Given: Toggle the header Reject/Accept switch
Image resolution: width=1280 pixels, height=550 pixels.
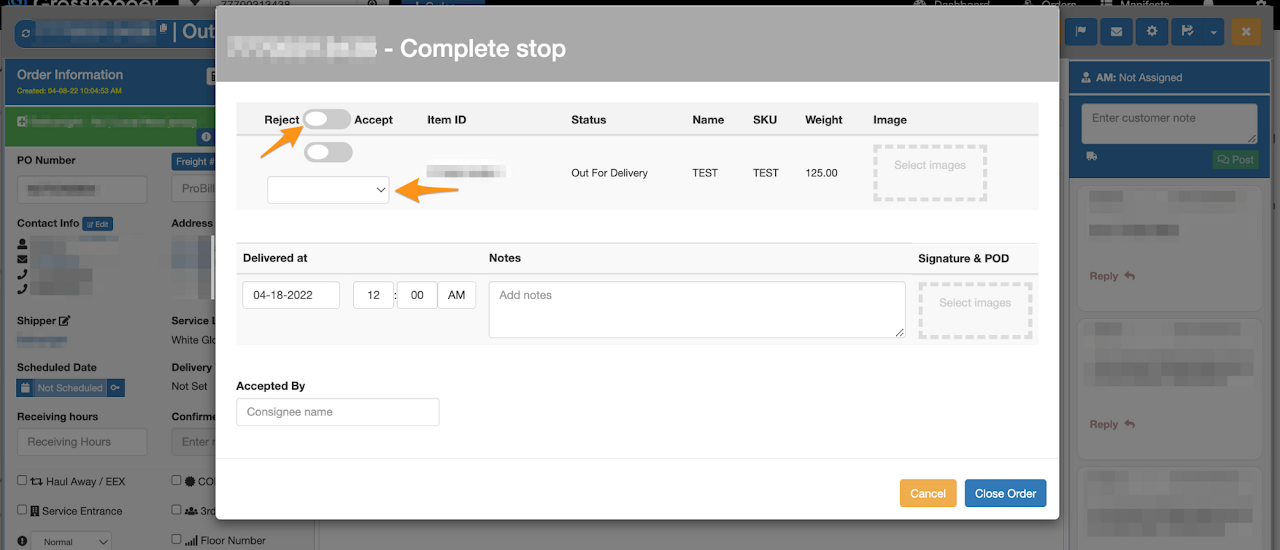Looking at the screenshot, I should tap(327, 119).
